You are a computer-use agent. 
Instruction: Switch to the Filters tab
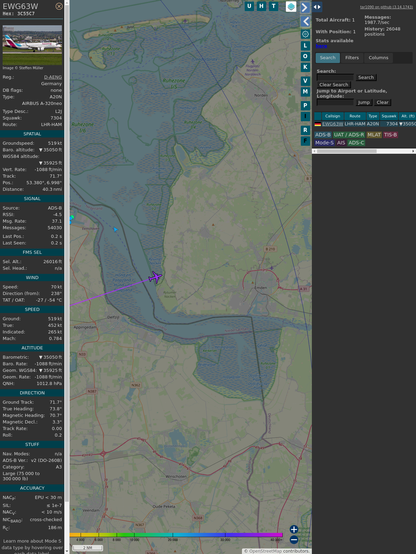[352, 58]
